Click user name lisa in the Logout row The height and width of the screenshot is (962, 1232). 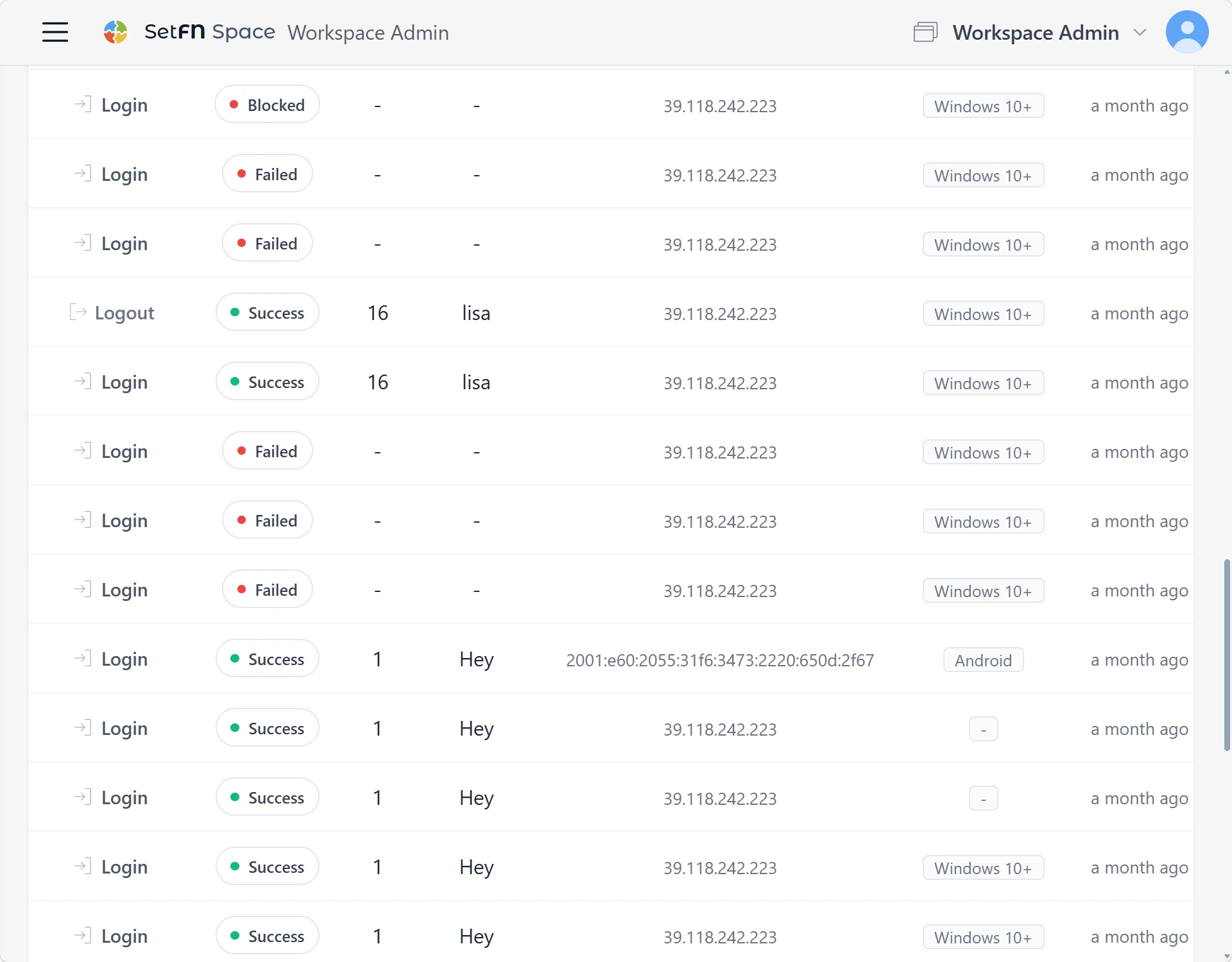(476, 313)
